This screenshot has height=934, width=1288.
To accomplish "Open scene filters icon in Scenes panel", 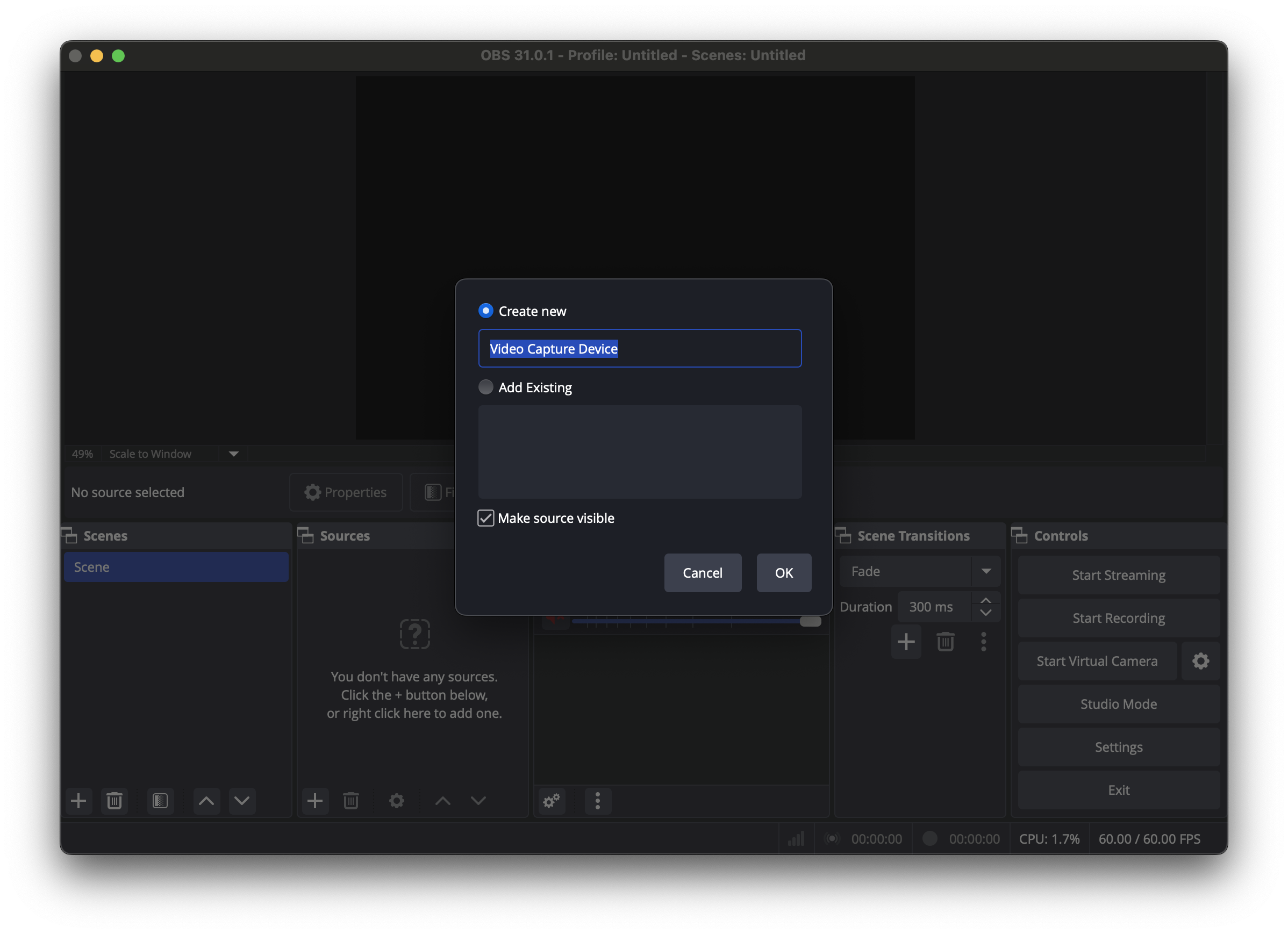I will [x=160, y=801].
